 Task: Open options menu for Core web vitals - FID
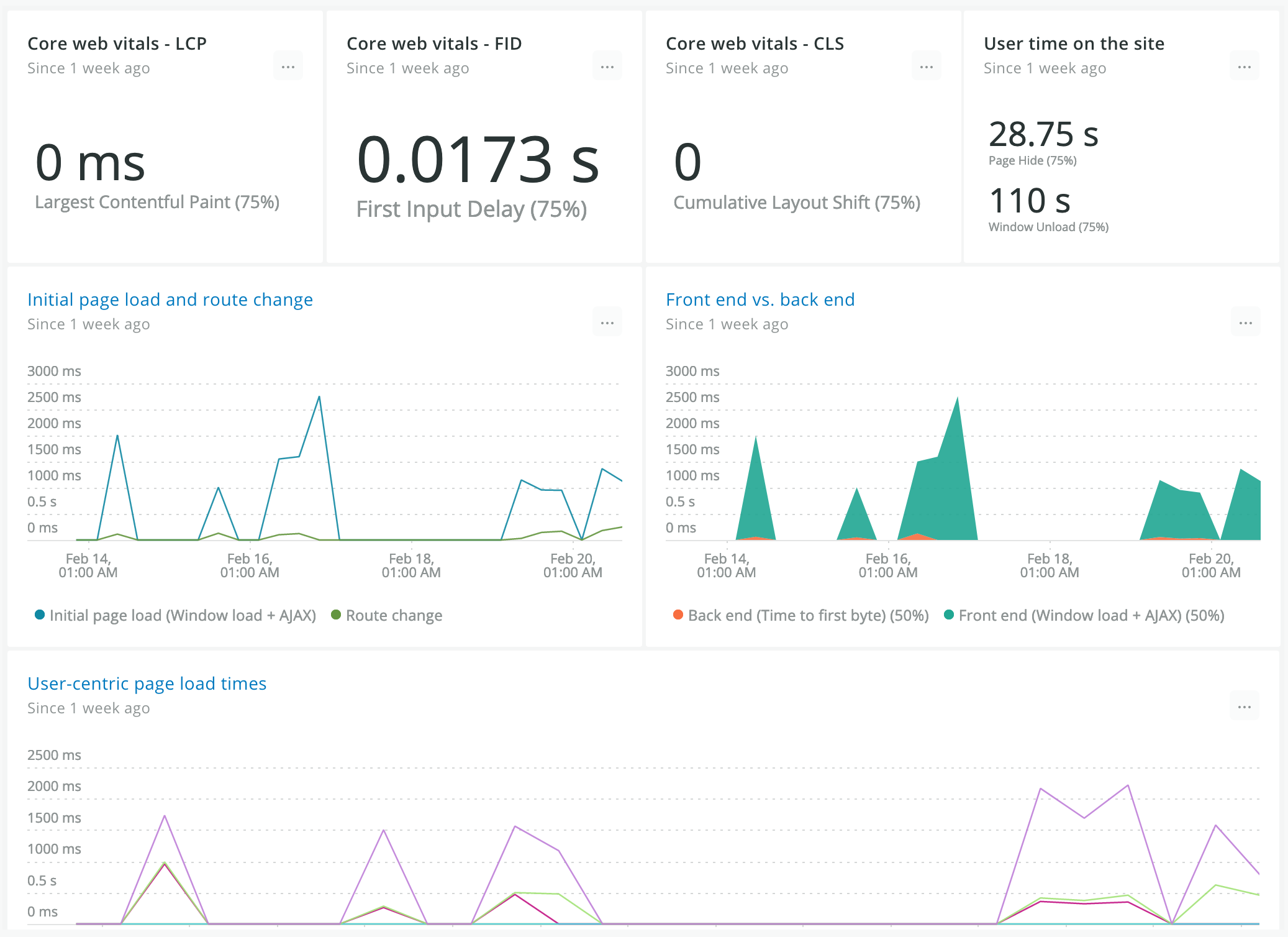point(607,66)
